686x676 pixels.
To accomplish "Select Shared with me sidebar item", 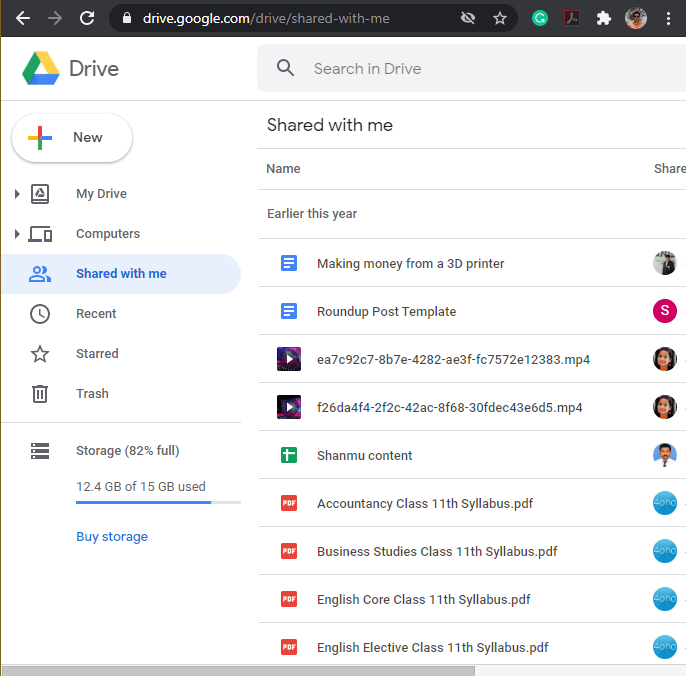I will [x=121, y=274].
